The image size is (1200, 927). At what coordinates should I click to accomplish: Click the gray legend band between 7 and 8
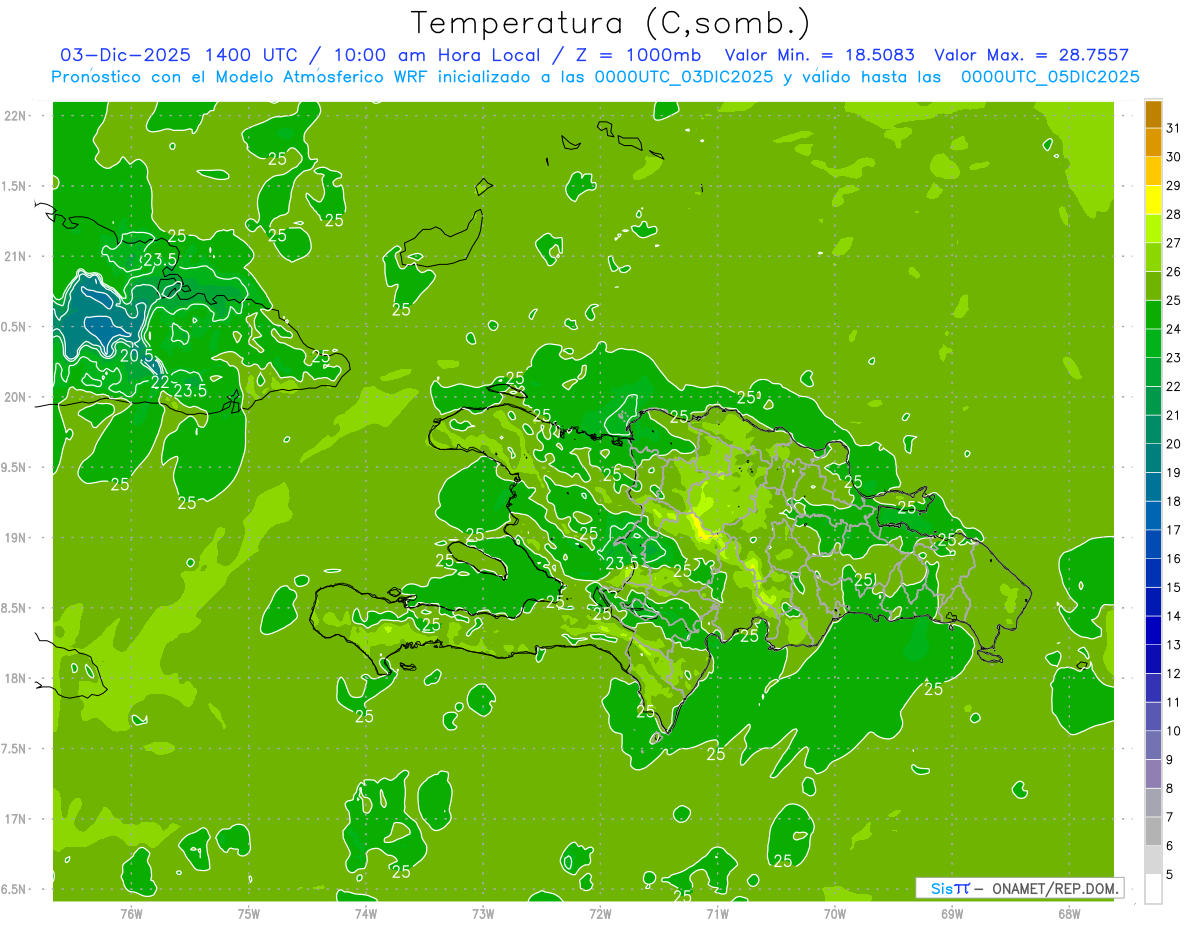click(1153, 803)
